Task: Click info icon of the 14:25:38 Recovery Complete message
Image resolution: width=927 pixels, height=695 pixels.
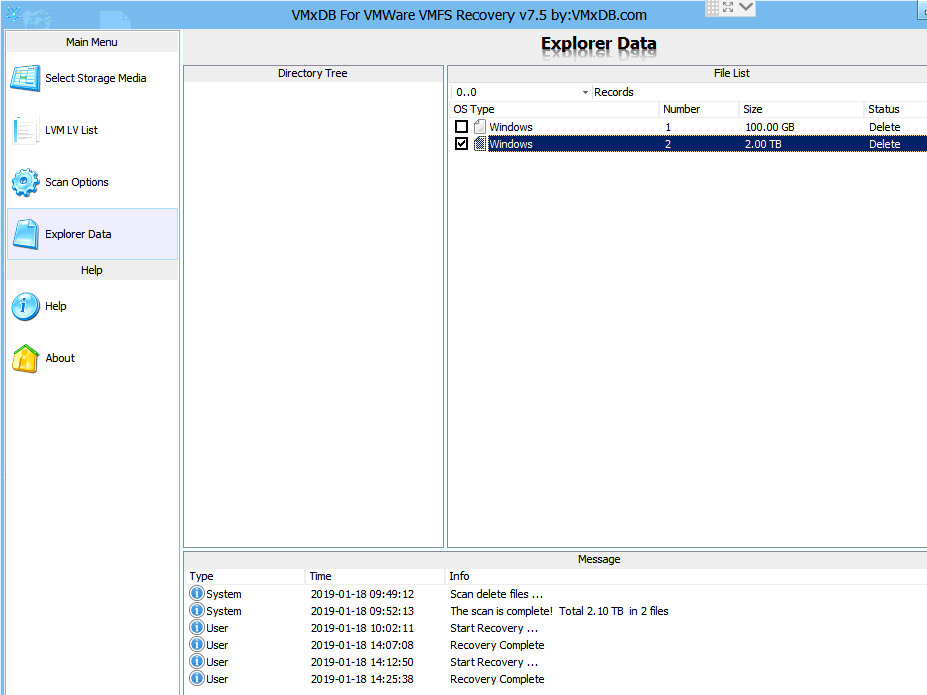Action: tap(197, 678)
